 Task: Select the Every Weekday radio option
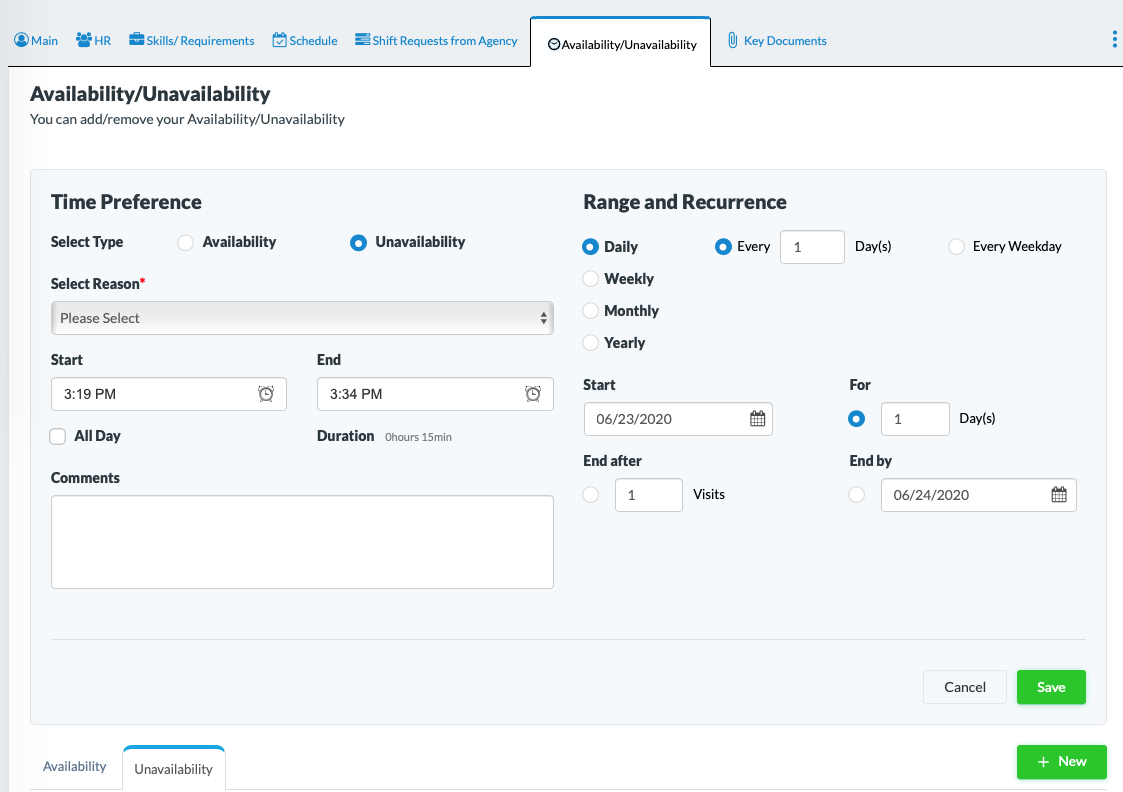click(x=956, y=247)
